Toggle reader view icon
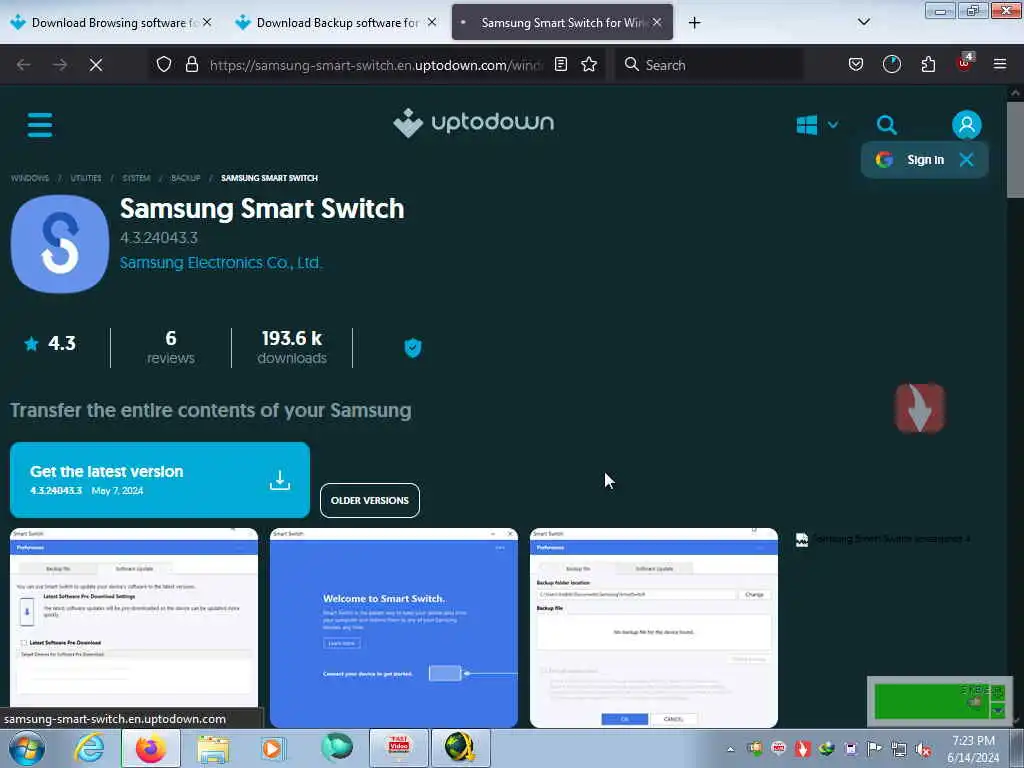This screenshot has height=768, width=1024. point(560,64)
